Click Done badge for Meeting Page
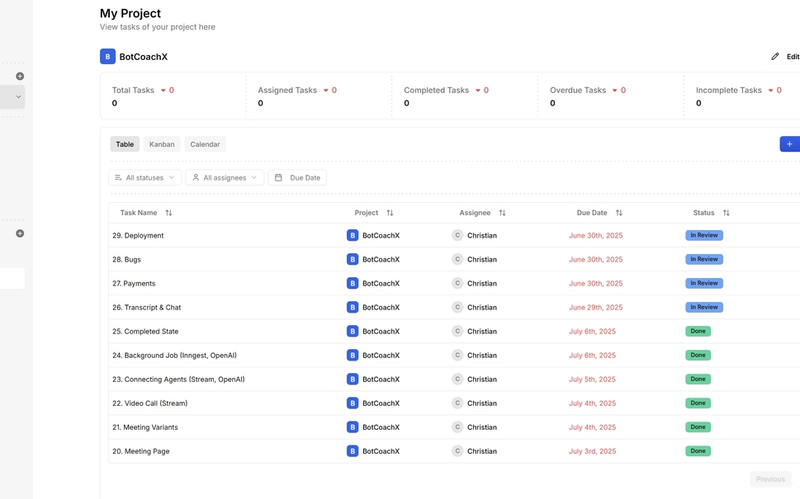This screenshot has width=800, height=499. 698,451
